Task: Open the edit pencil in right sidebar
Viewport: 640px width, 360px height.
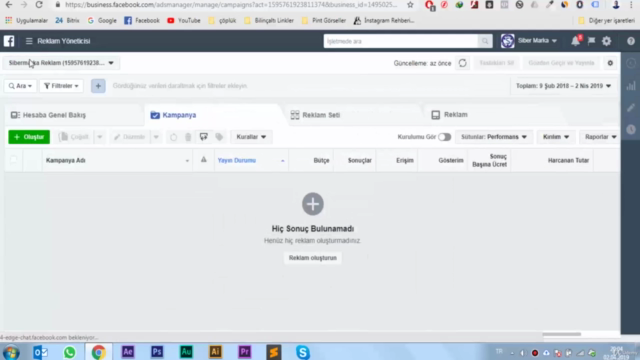Action: [x=631, y=108]
